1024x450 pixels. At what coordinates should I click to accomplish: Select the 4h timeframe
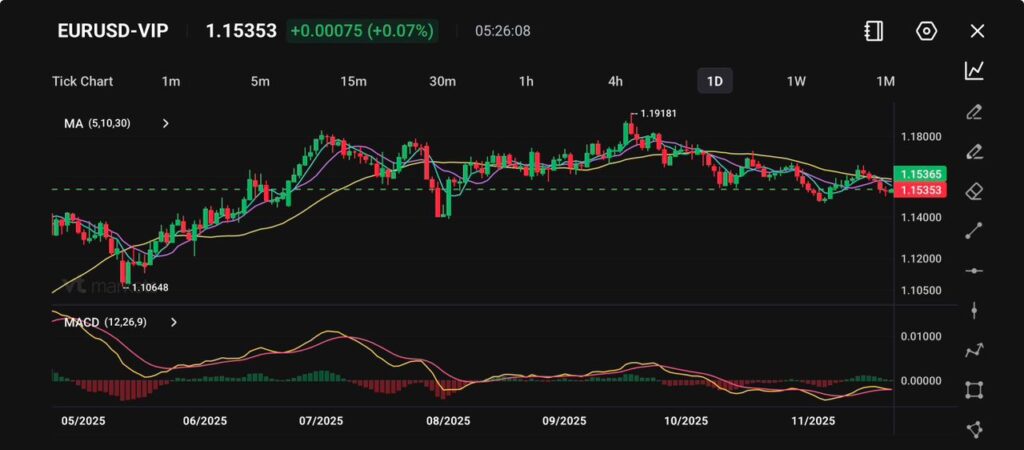[x=616, y=81]
